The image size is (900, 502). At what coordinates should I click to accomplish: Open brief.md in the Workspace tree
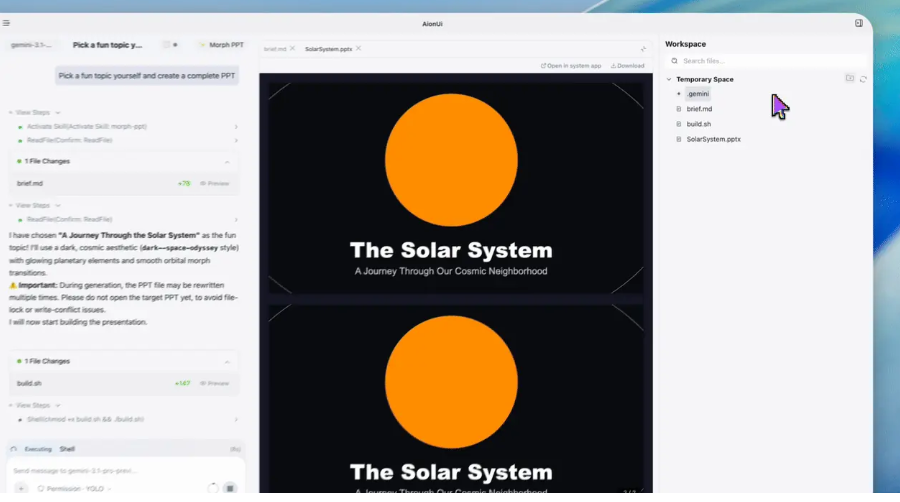pos(699,109)
